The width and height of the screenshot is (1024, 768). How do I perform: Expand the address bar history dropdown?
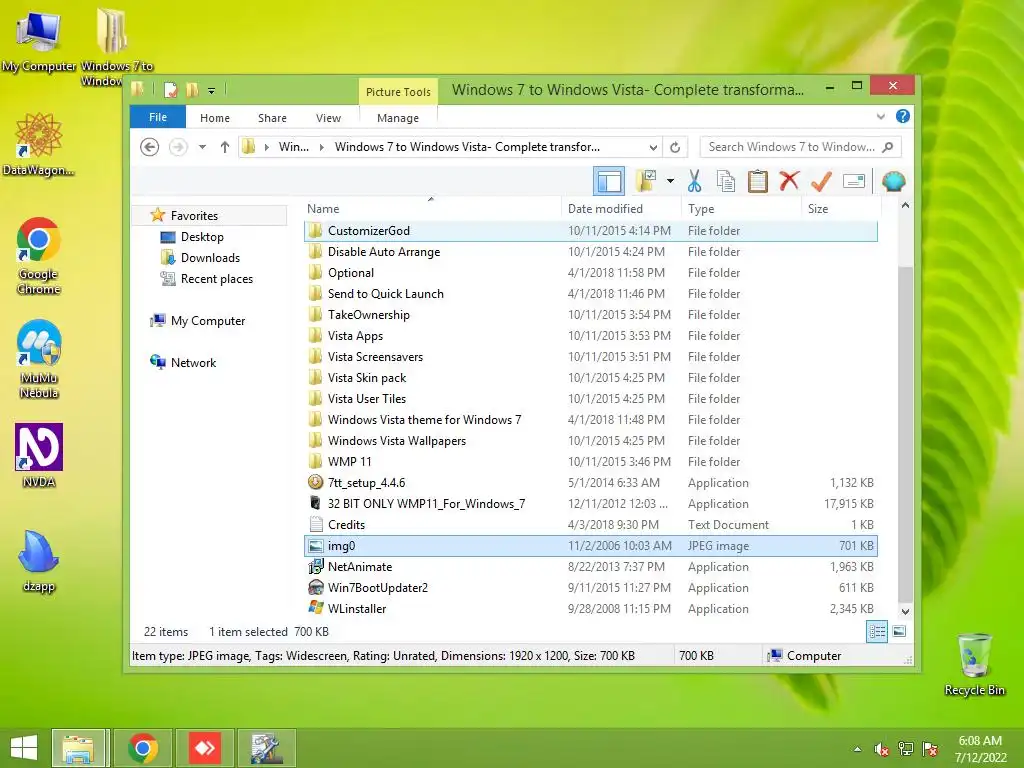pos(652,147)
